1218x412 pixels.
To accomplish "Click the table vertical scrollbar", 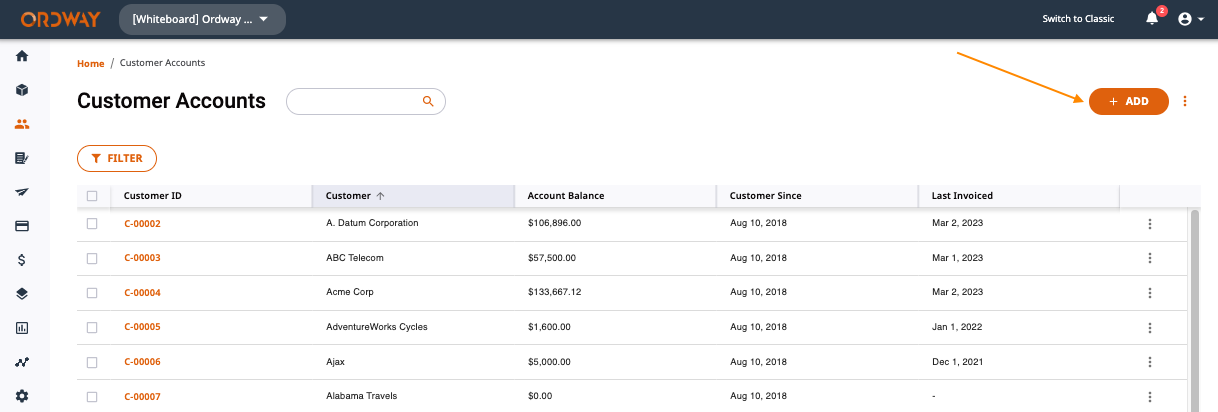I will (x=1194, y=310).
